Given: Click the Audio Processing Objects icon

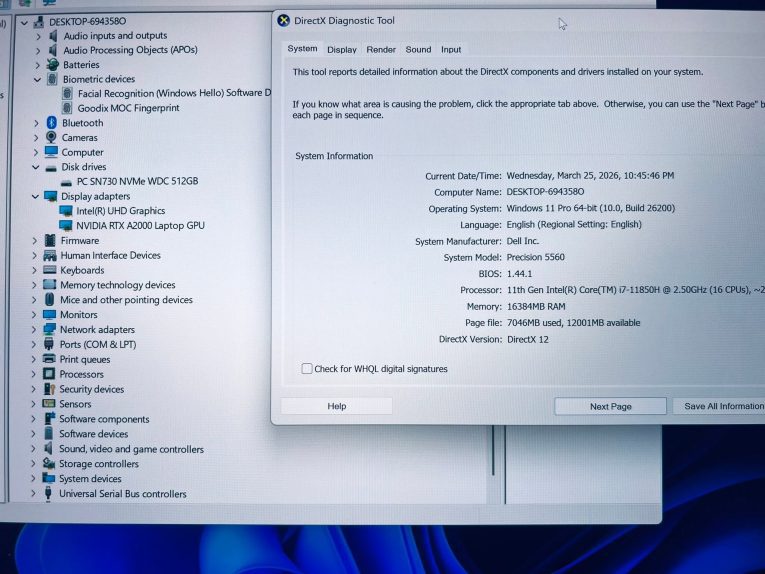Looking at the screenshot, I should click(x=53, y=50).
